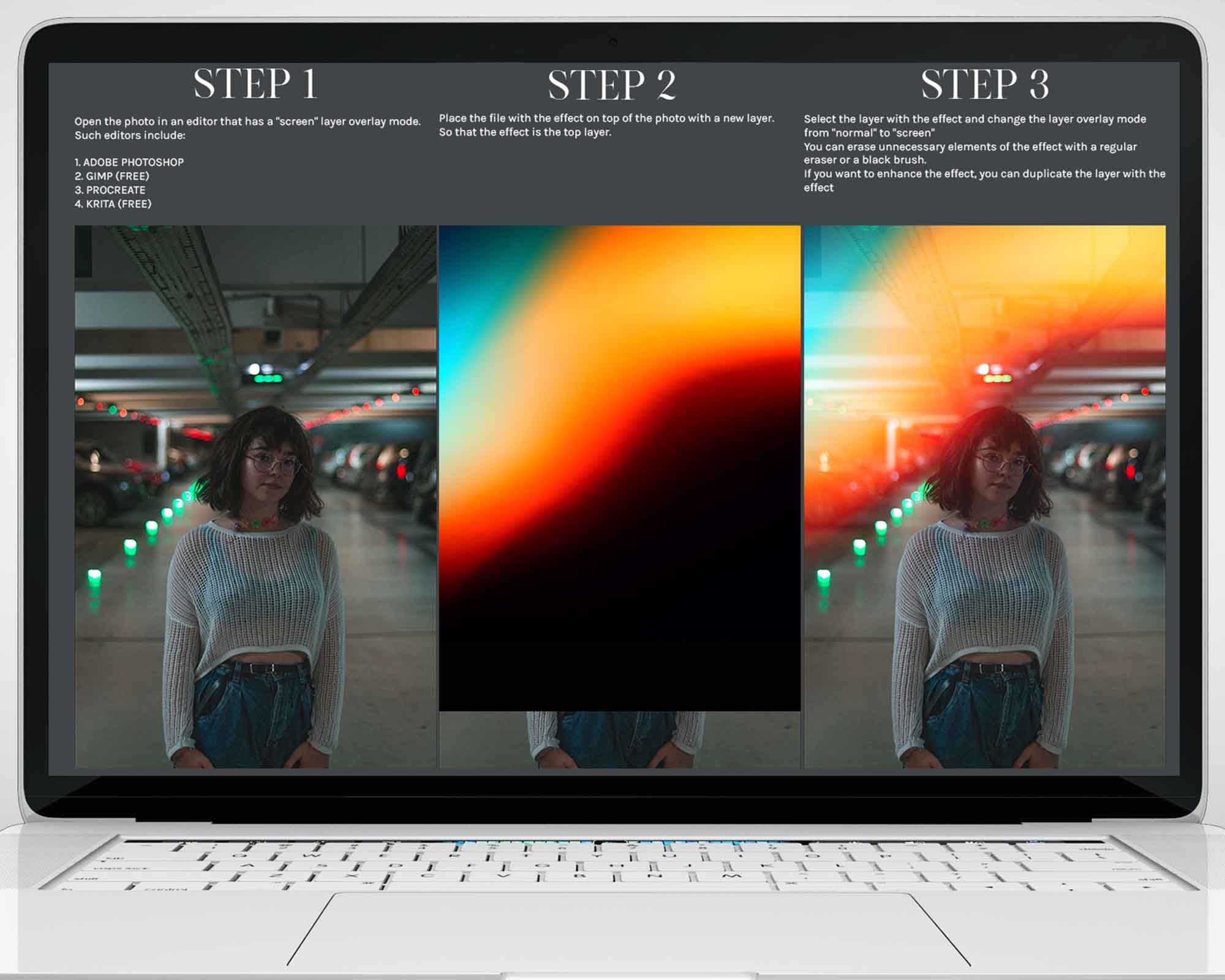Select the '1. ADOBE PHOTOSHOP' list entry

pos(129,162)
